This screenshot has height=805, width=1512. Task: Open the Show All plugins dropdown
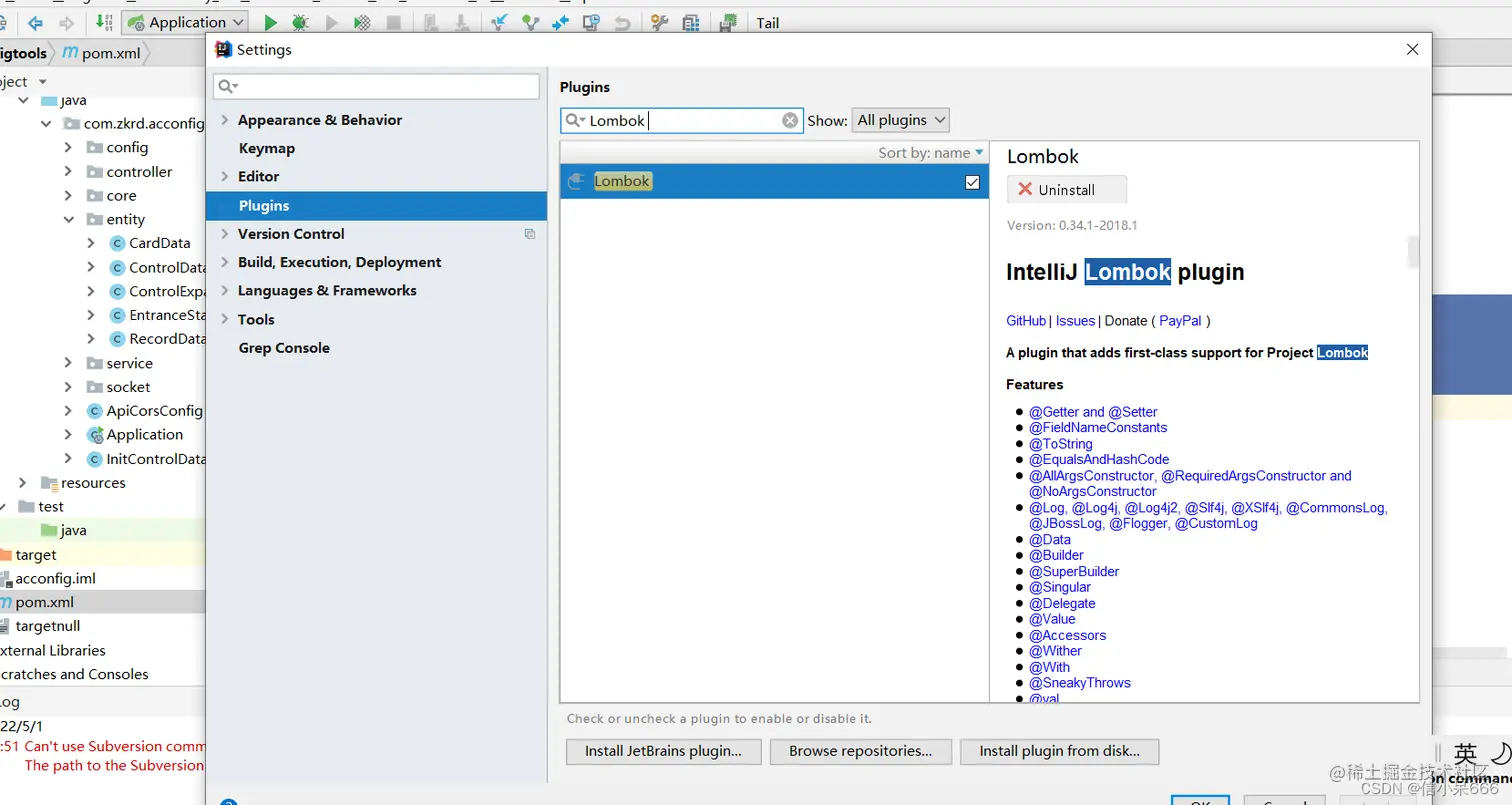(900, 120)
